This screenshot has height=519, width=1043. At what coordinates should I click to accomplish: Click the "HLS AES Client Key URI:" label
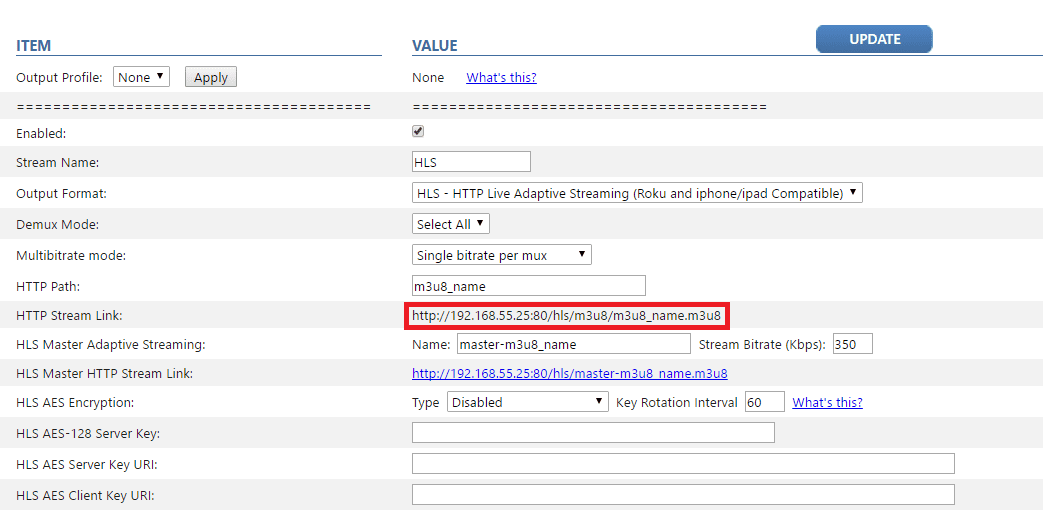(x=86, y=496)
